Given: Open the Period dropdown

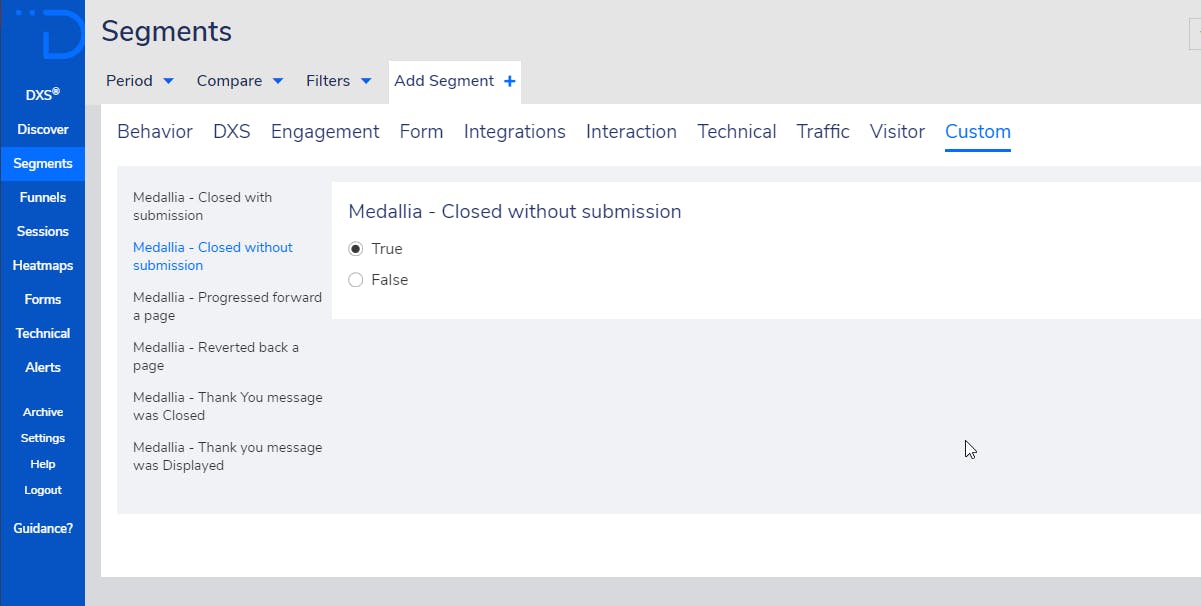Looking at the screenshot, I should point(140,81).
